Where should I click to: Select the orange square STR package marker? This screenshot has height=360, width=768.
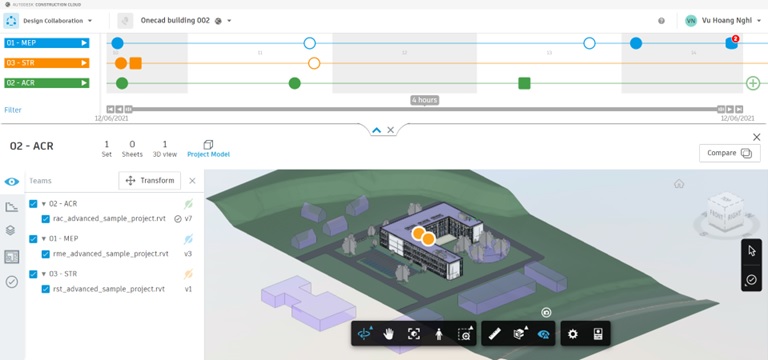tap(136, 63)
